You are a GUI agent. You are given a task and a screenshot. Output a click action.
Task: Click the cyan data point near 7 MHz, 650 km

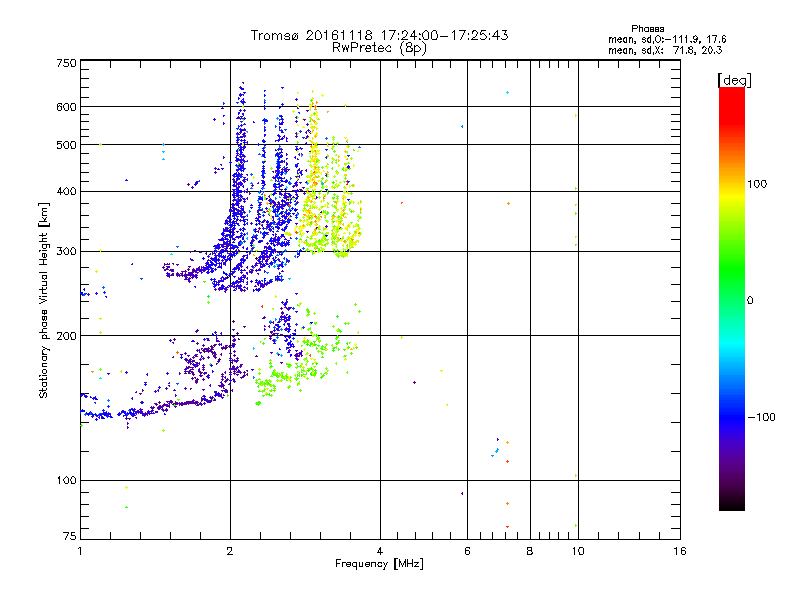pos(507,92)
